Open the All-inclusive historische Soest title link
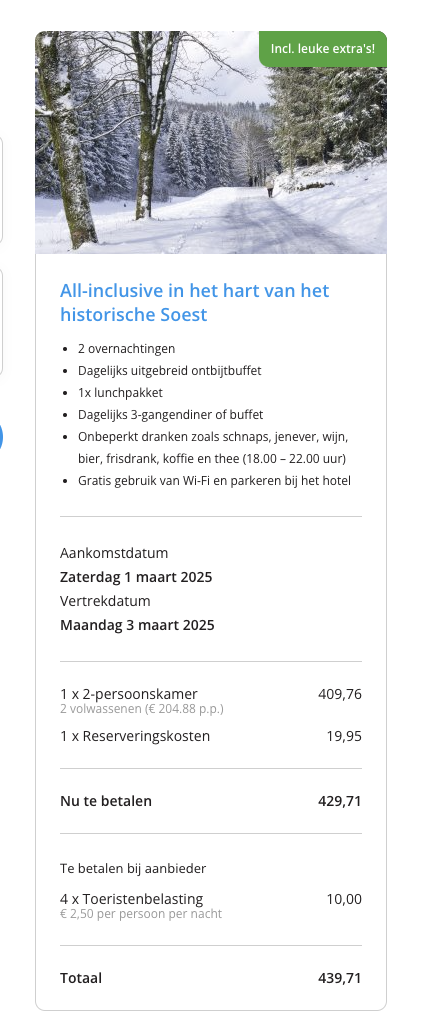 pos(195,303)
